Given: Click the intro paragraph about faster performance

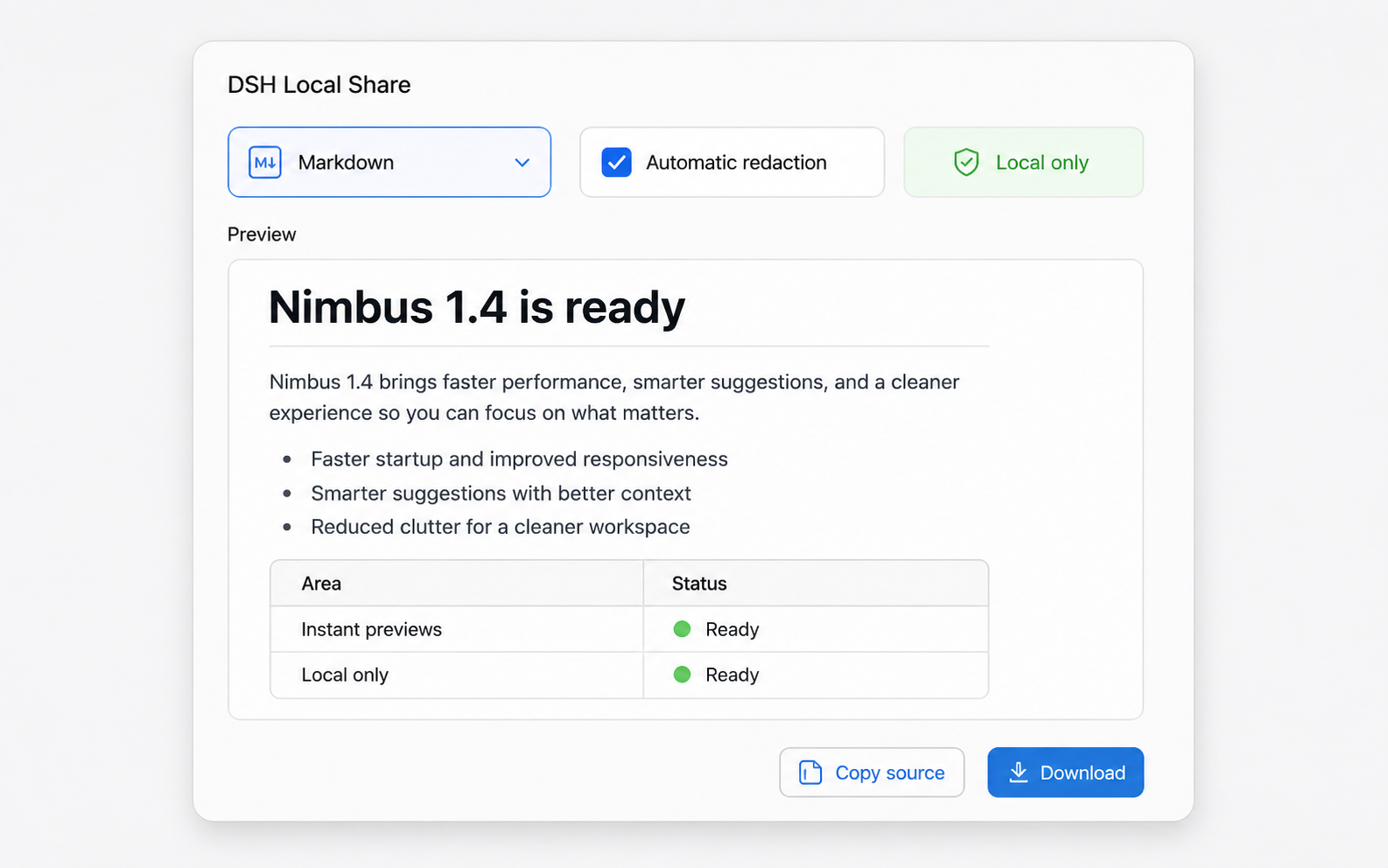Looking at the screenshot, I should (x=614, y=397).
